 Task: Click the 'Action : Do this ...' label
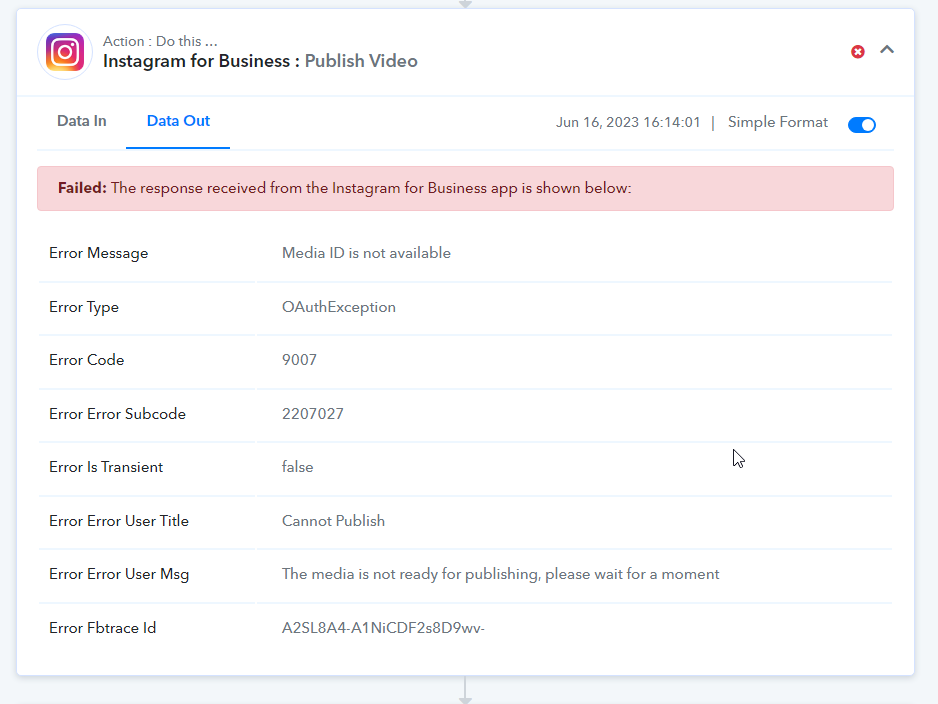160,41
